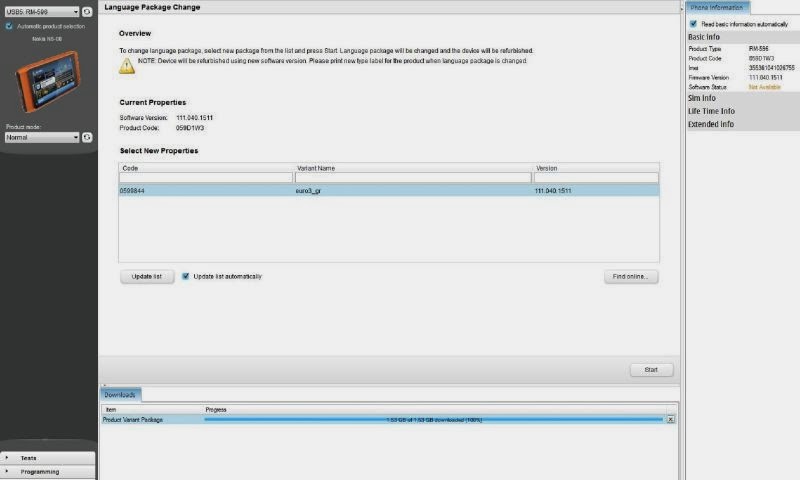Click the Imei value 355361041026755

(771, 68)
